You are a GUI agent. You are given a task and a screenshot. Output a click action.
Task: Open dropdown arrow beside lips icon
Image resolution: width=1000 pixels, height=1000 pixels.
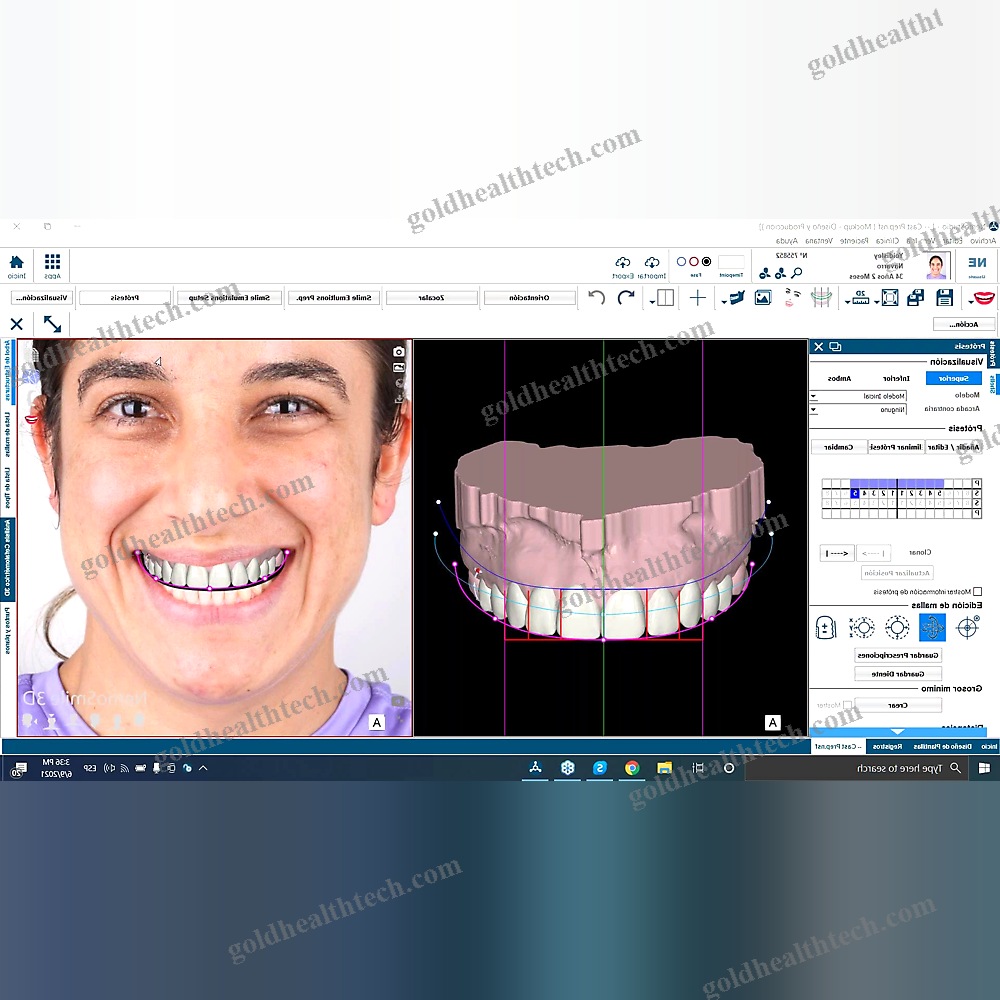point(970,302)
